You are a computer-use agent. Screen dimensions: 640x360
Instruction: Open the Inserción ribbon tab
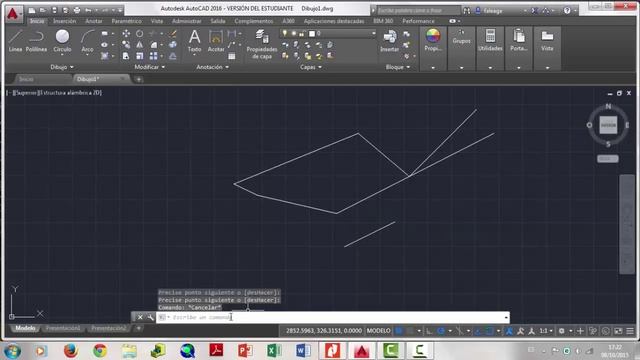pos(64,21)
